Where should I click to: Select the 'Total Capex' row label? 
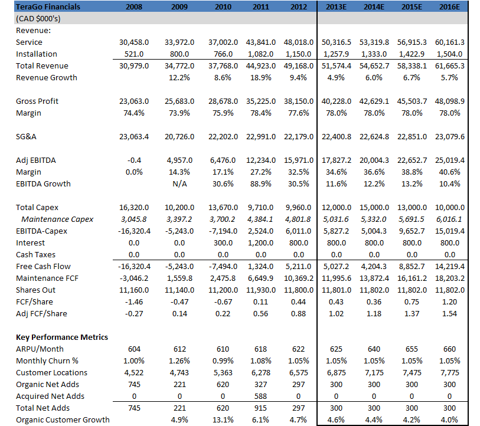pyautogui.click(x=37, y=207)
